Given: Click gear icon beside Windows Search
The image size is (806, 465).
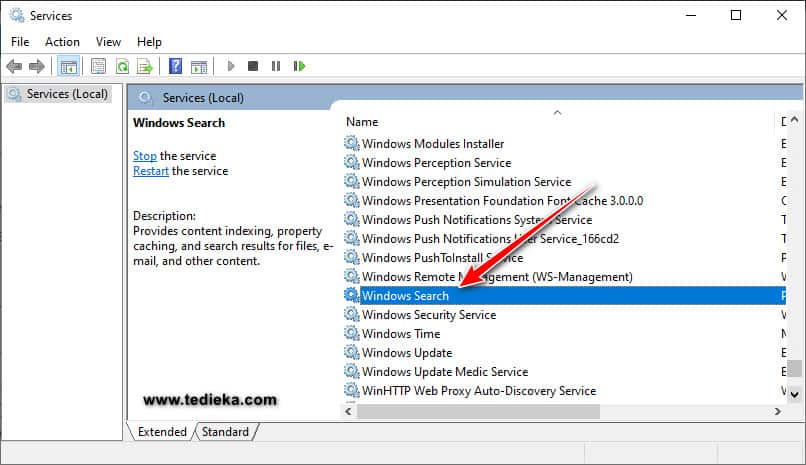Looking at the screenshot, I should point(352,295).
